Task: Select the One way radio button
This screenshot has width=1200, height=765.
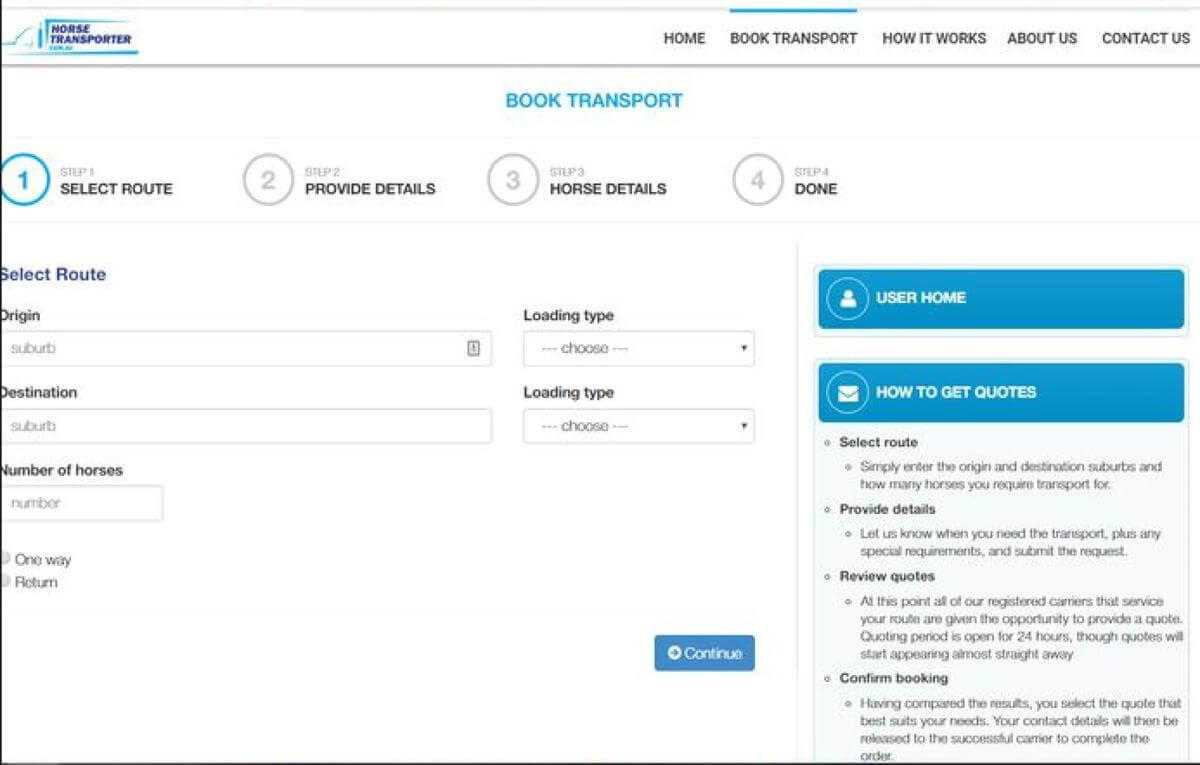Action: click(8, 559)
